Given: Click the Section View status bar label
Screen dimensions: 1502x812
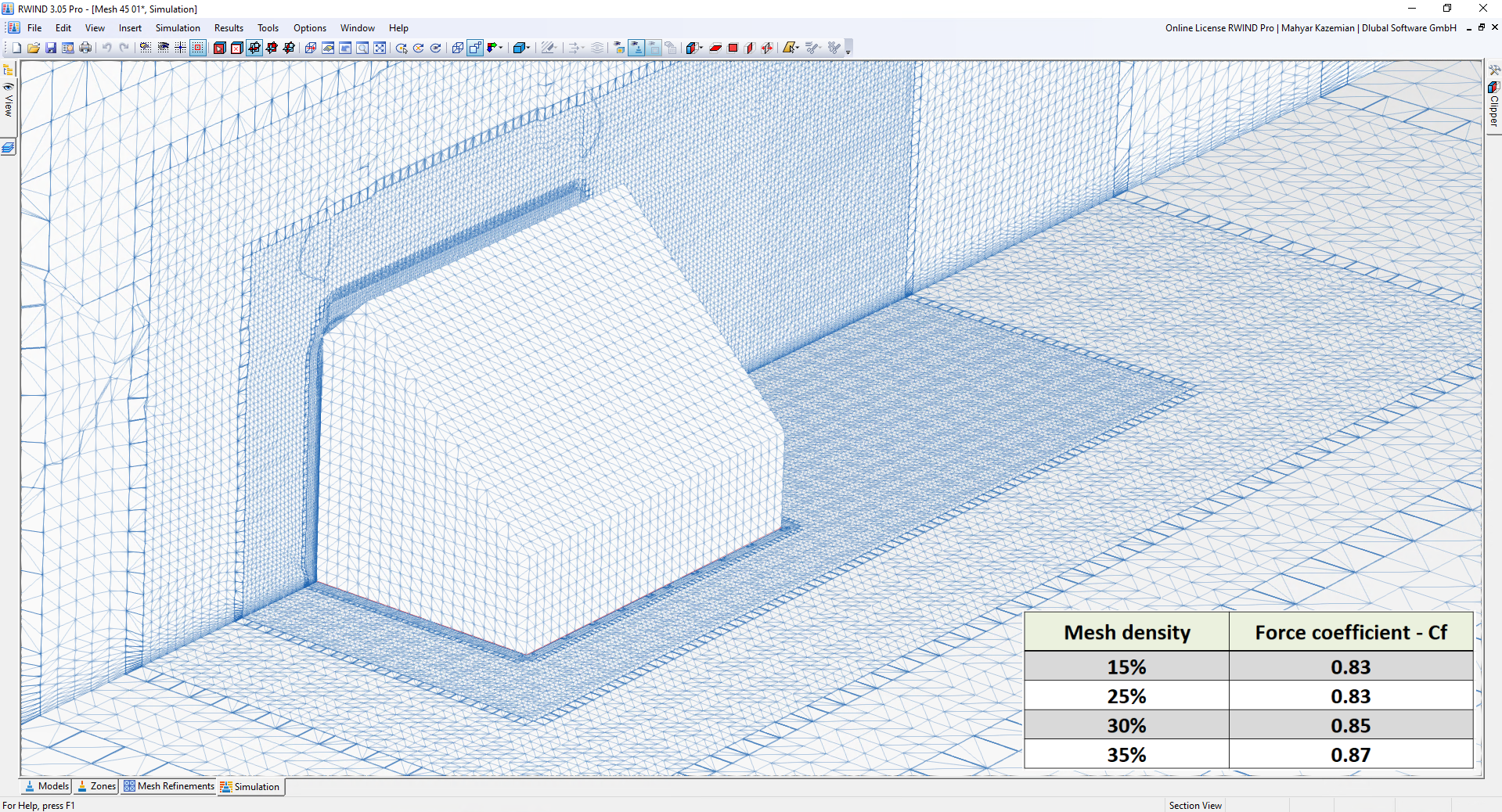Looking at the screenshot, I should click(x=1195, y=806).
